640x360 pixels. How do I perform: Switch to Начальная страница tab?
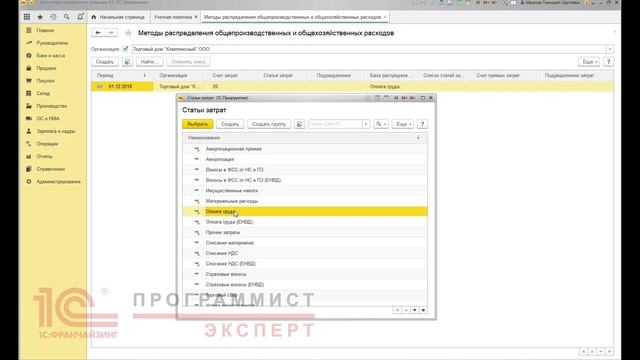(x=118, y=17)
